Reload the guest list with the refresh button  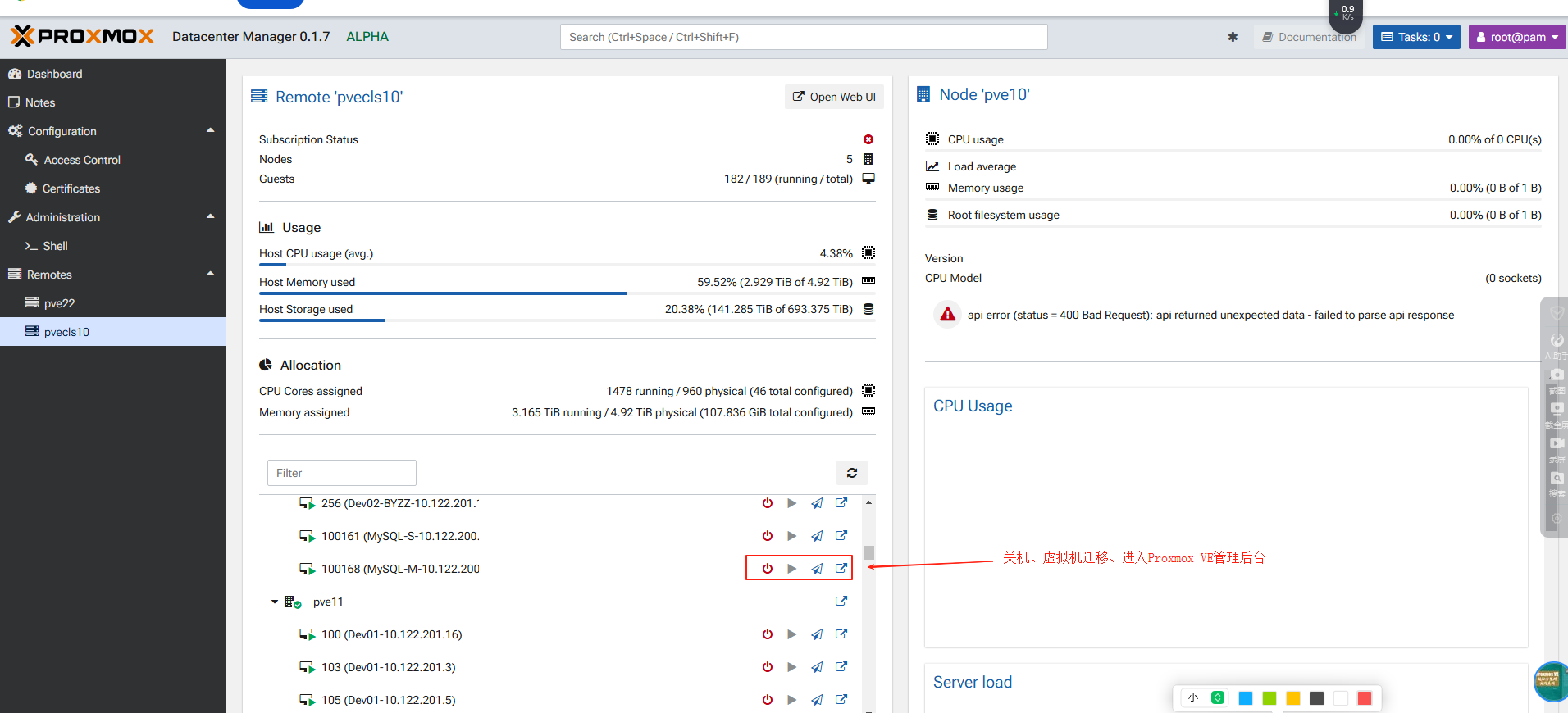[x=852, y=473]
